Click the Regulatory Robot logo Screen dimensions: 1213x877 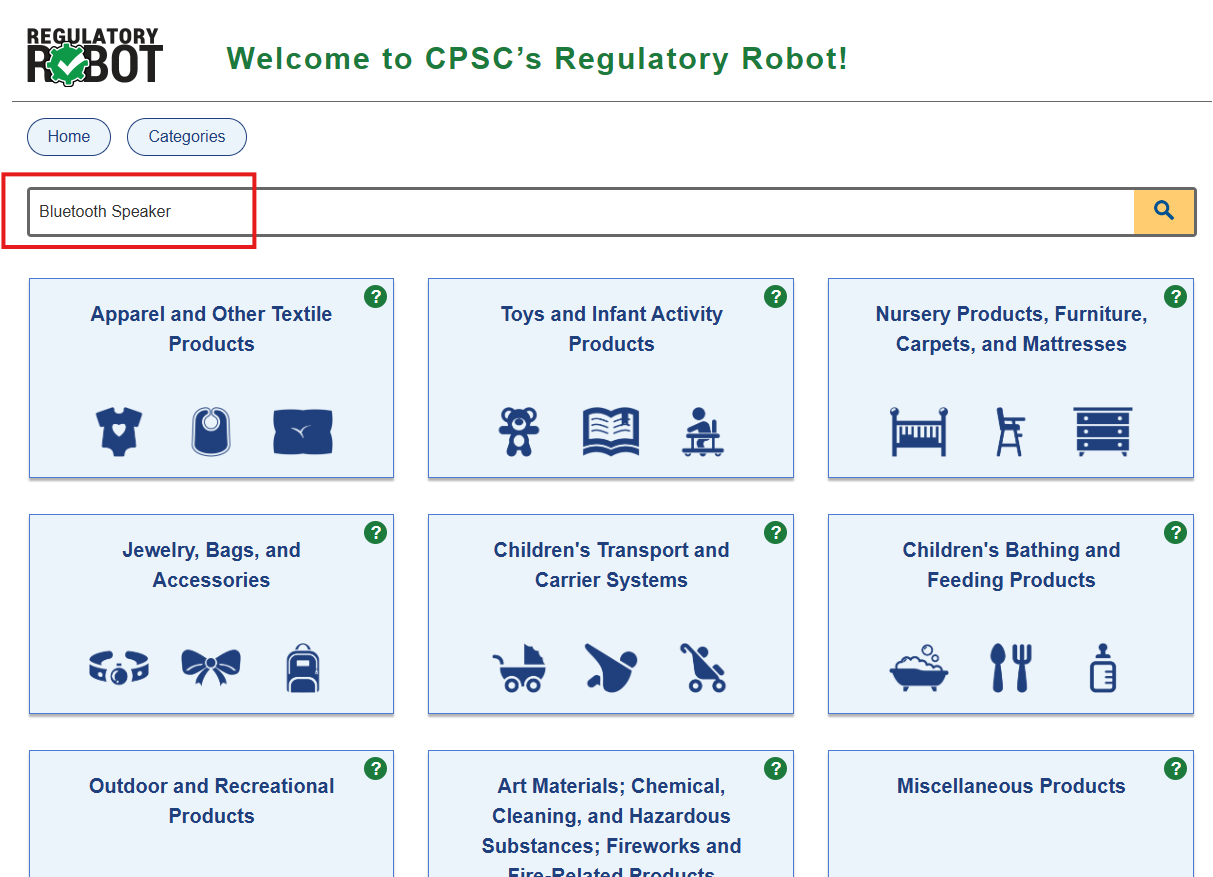point(94,55)
